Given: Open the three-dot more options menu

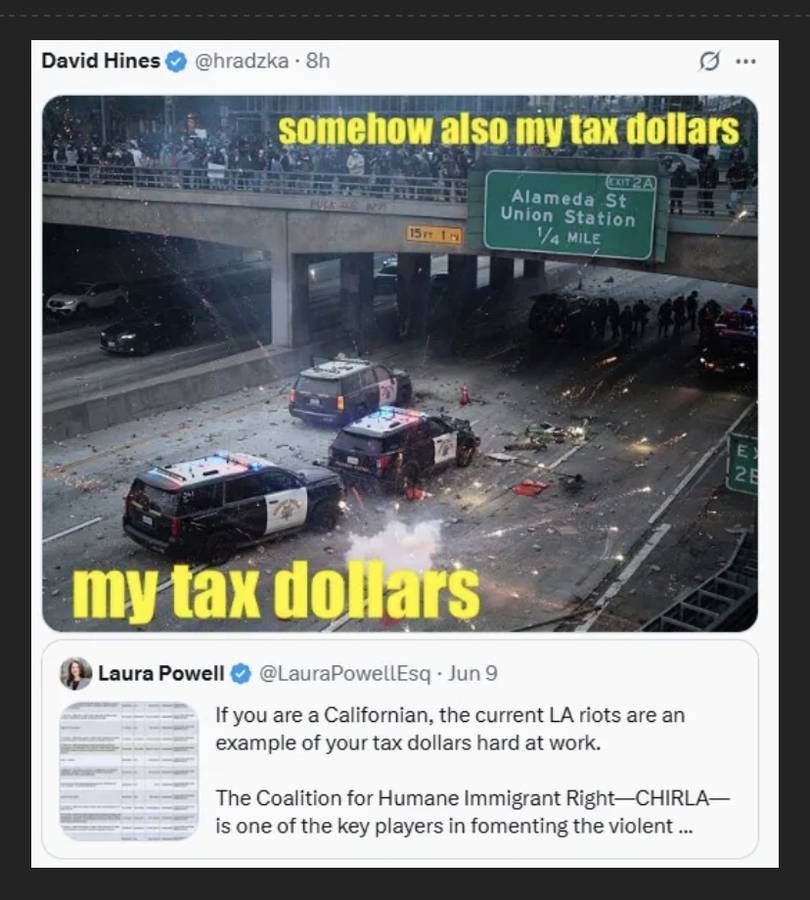Looking at the screenshot, I should [746, 61].
